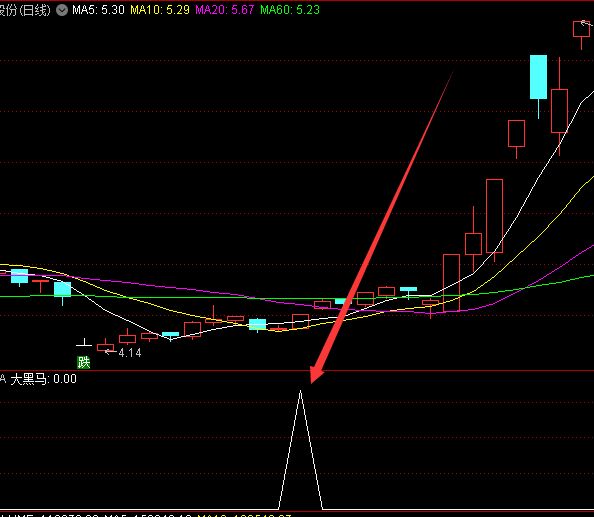Select the yellow MA10: 5.29 label
594x517 pixels.
click(x=159, y=10)
